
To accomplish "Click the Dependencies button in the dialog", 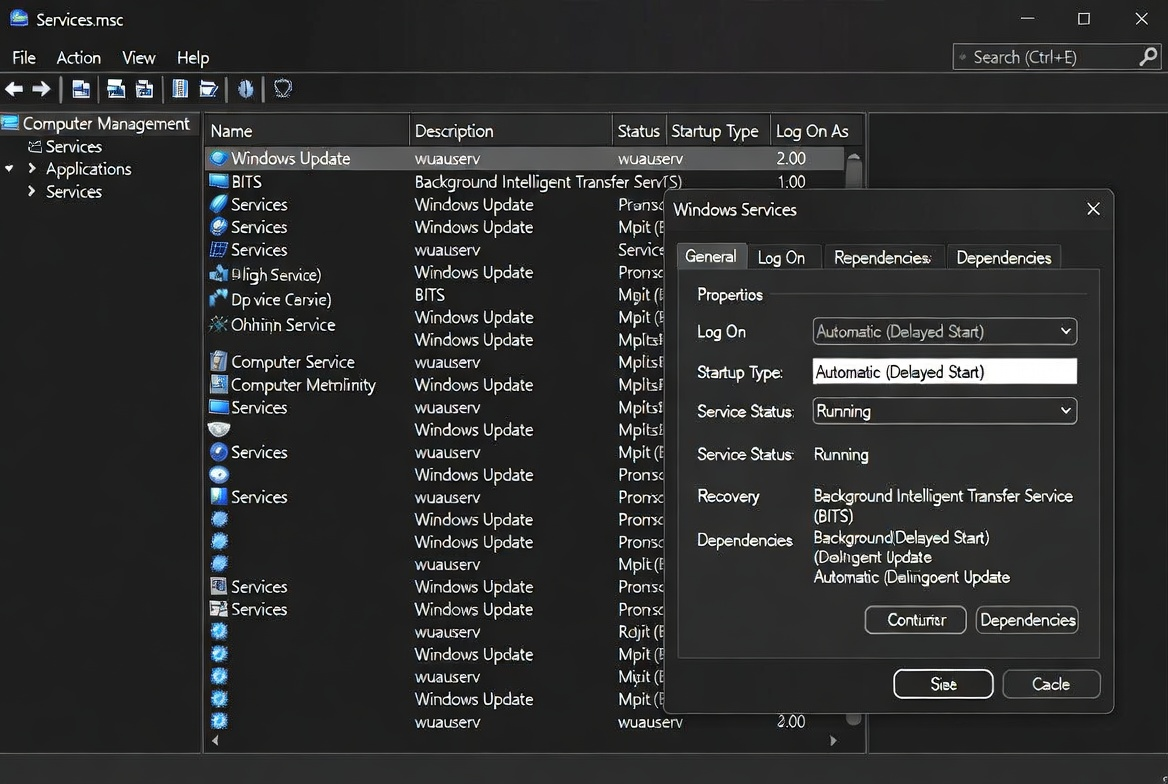I will point(1026,620).
